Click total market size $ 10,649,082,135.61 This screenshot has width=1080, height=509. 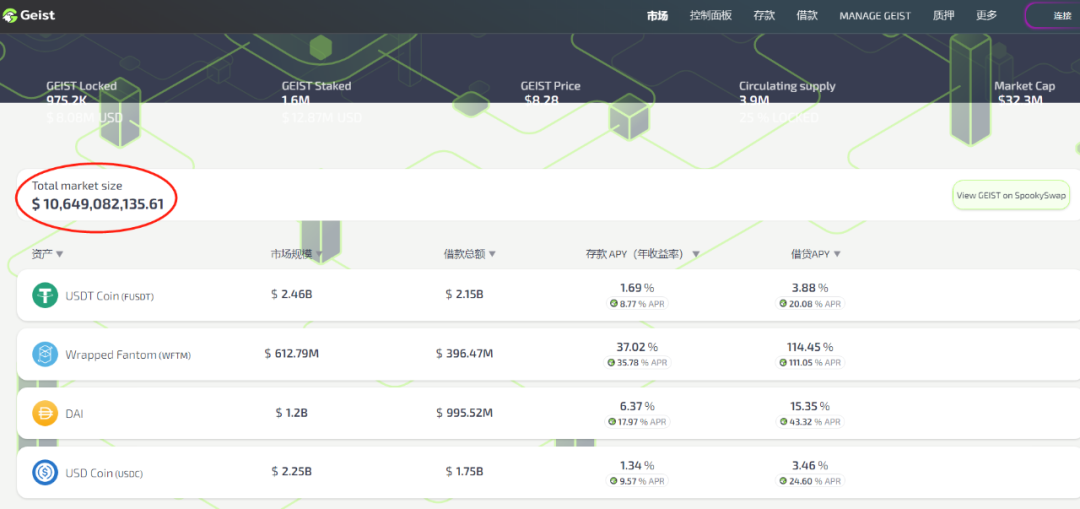[98, 204]
